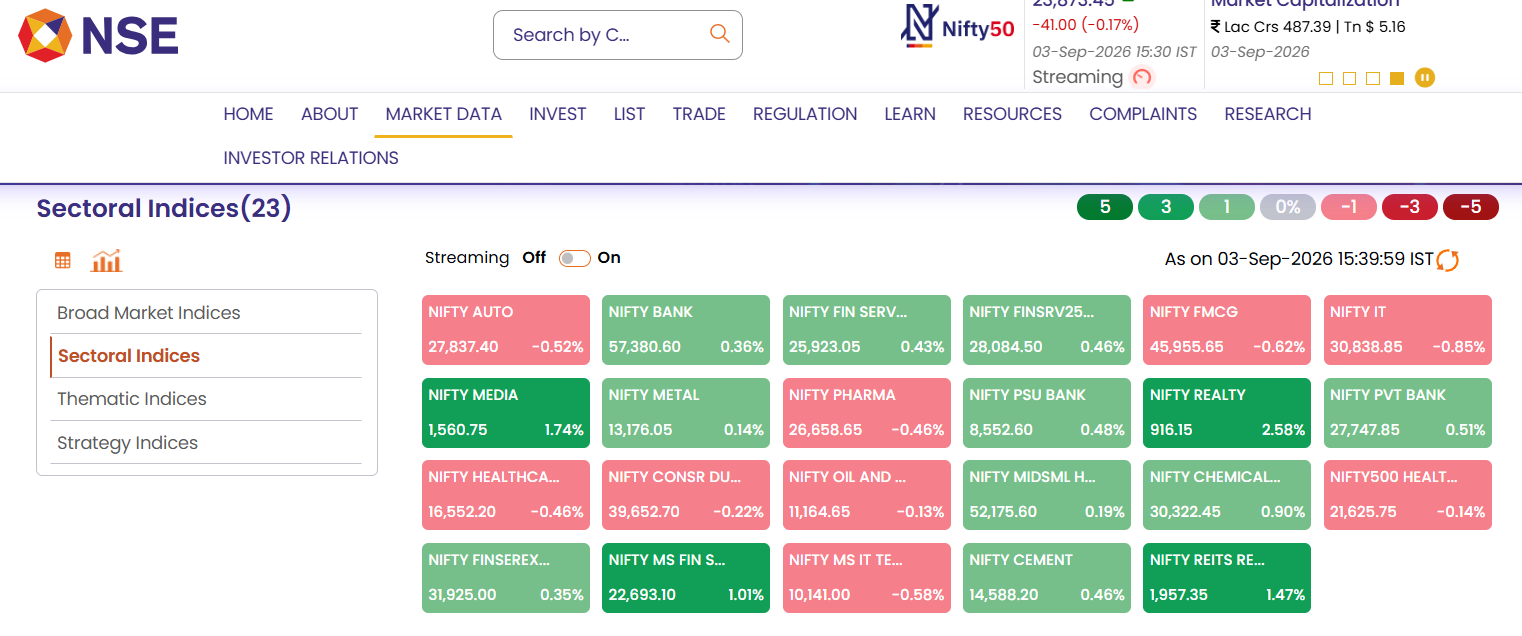Viewport: 1522px width, 636px height.
Task: Select Strategy Indices category
Action: [205, 443]
